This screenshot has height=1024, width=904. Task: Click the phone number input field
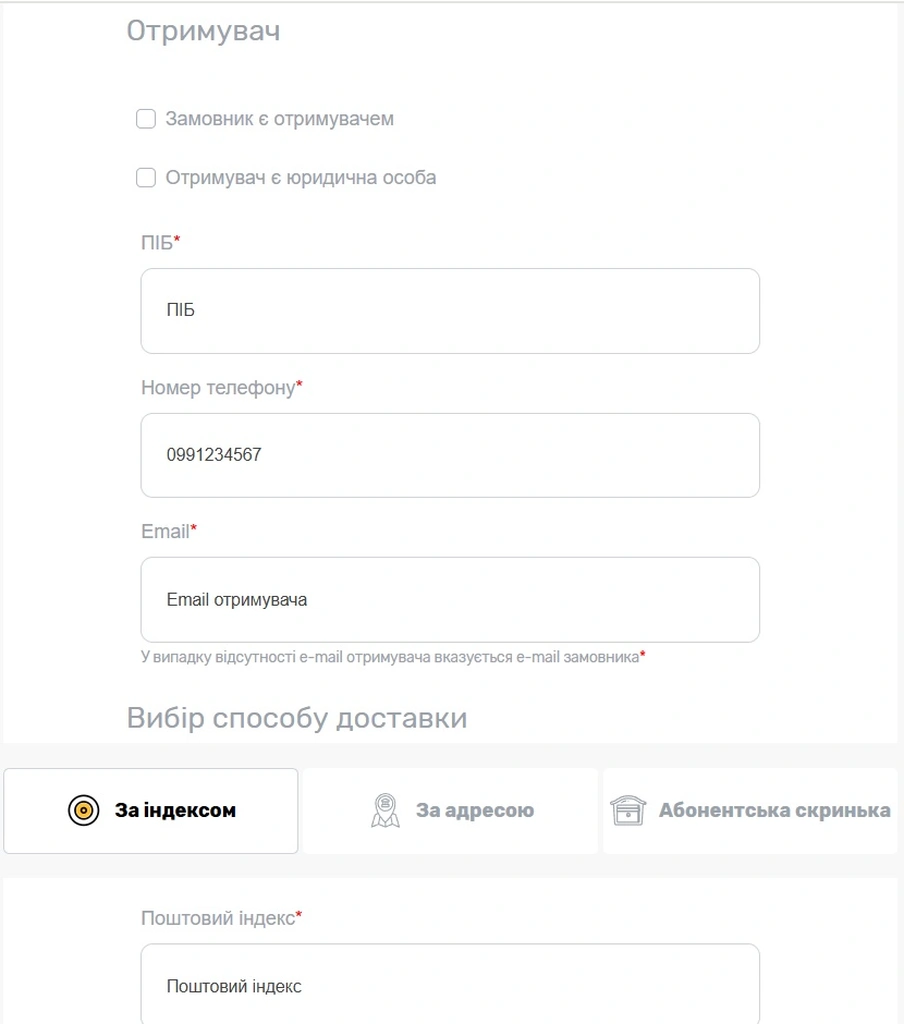click(450, 455)
